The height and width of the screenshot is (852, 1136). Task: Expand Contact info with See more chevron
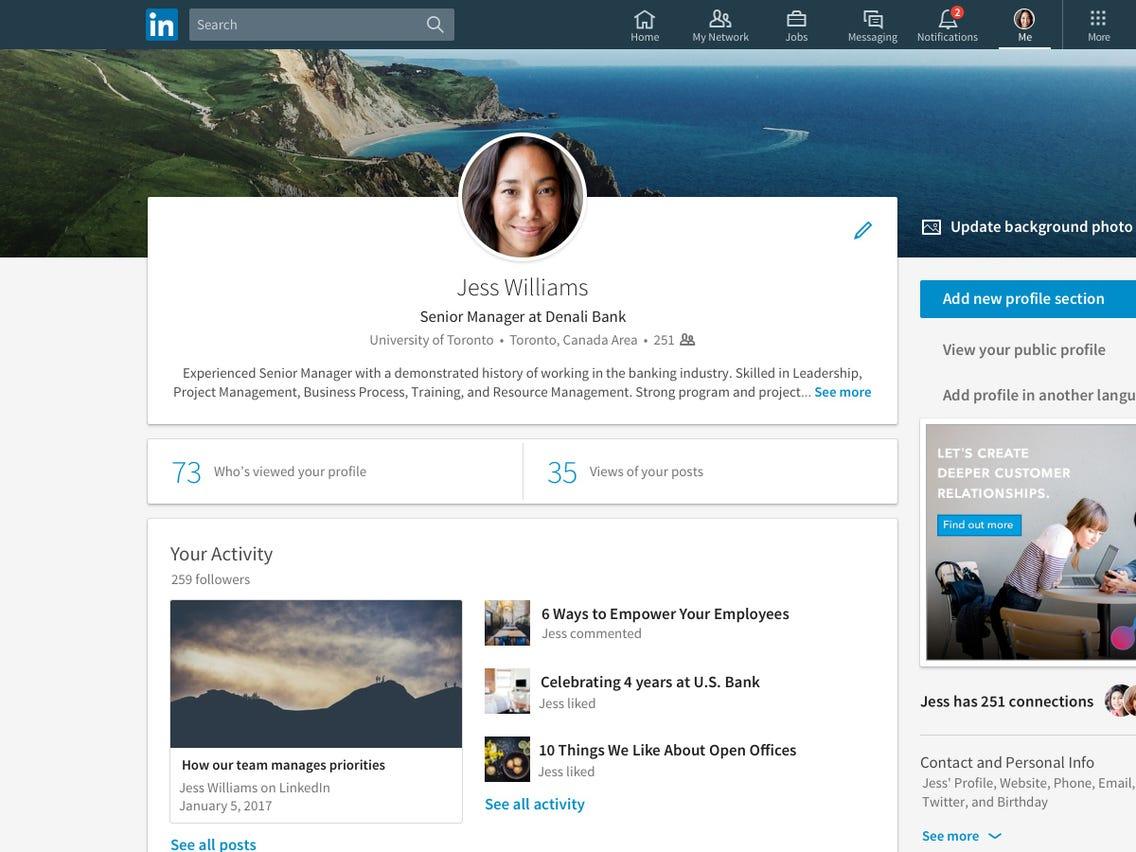point(961,836)
